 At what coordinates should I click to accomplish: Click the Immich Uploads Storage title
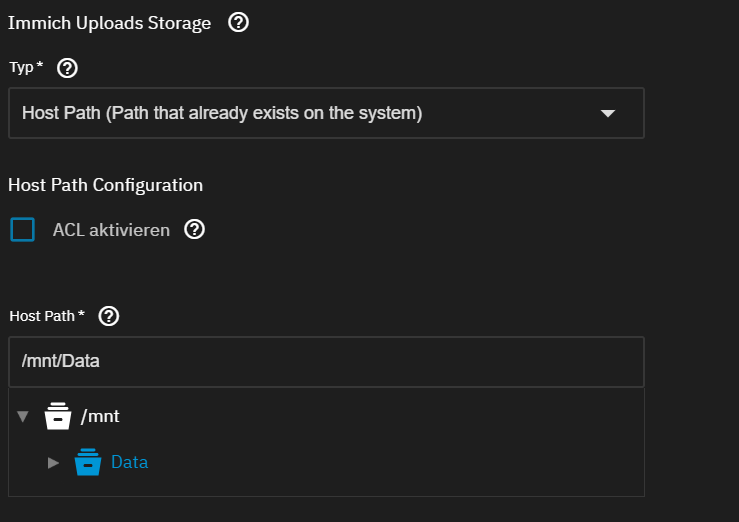tap(109, 23)
